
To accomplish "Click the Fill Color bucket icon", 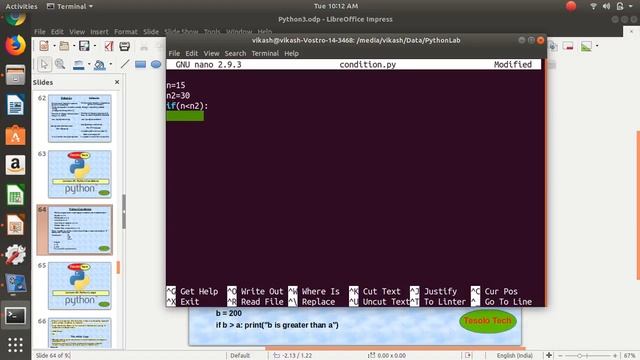I will [100, 64].
